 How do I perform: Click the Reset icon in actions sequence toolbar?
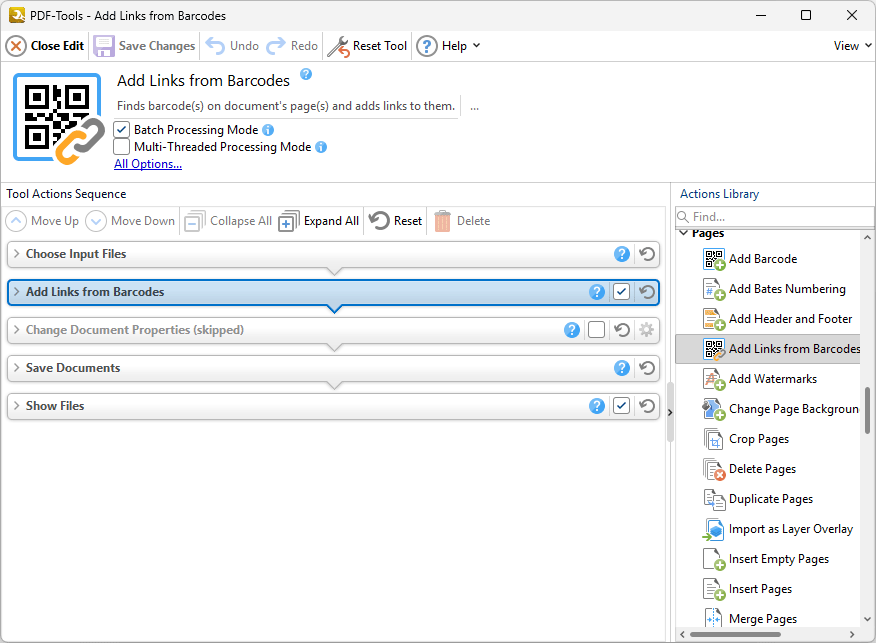pos(379,221)
